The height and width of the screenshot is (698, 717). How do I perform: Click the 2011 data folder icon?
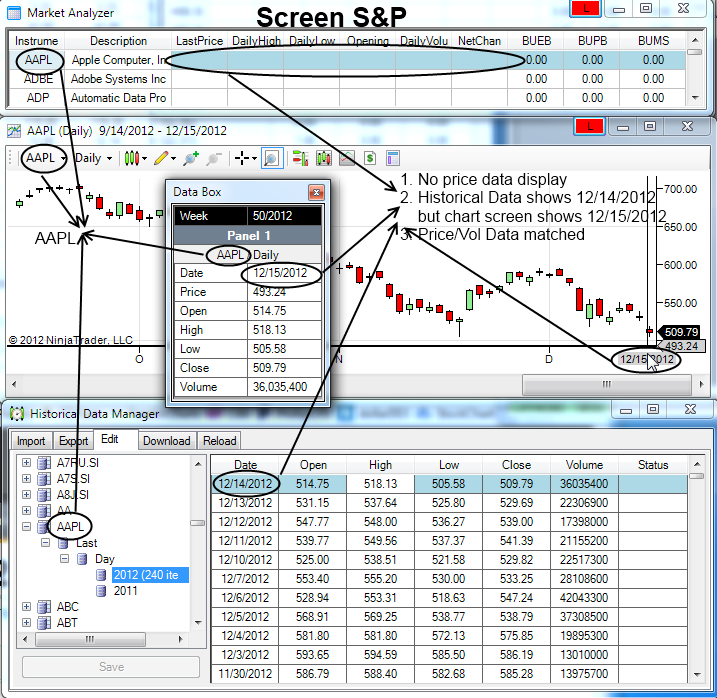pos(101,591)
